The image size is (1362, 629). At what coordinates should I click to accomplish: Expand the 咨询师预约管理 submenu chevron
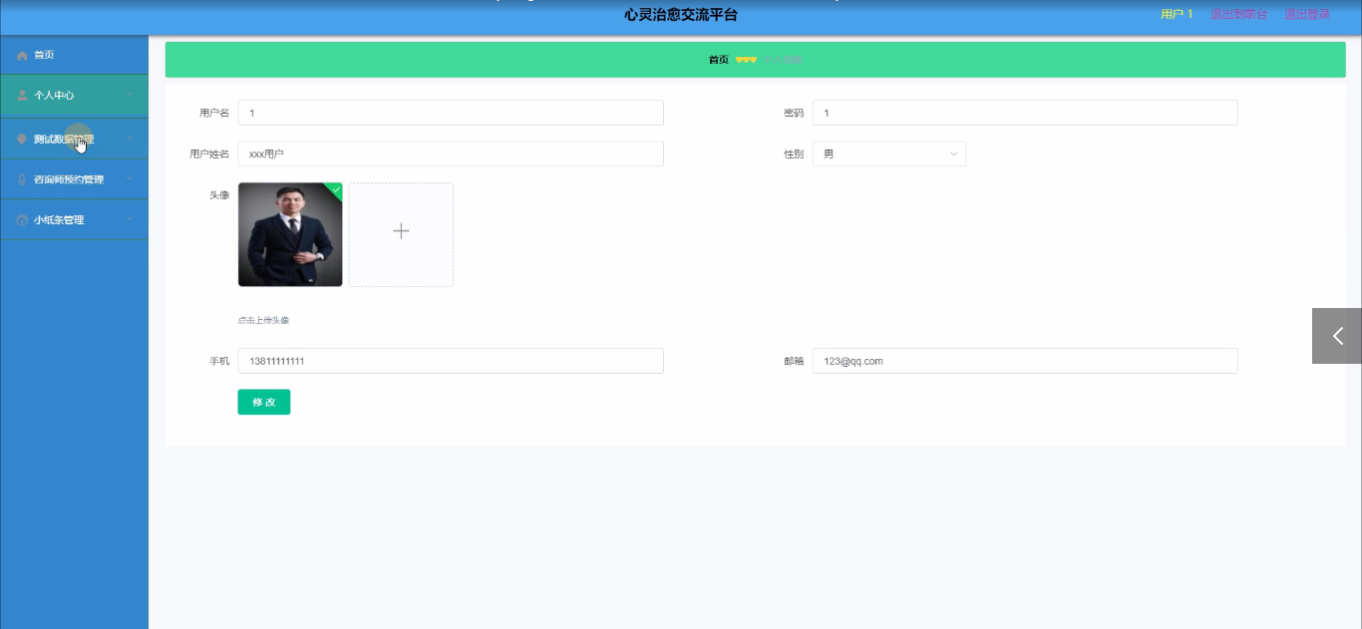pyautogui.click(x=130, y=180)
